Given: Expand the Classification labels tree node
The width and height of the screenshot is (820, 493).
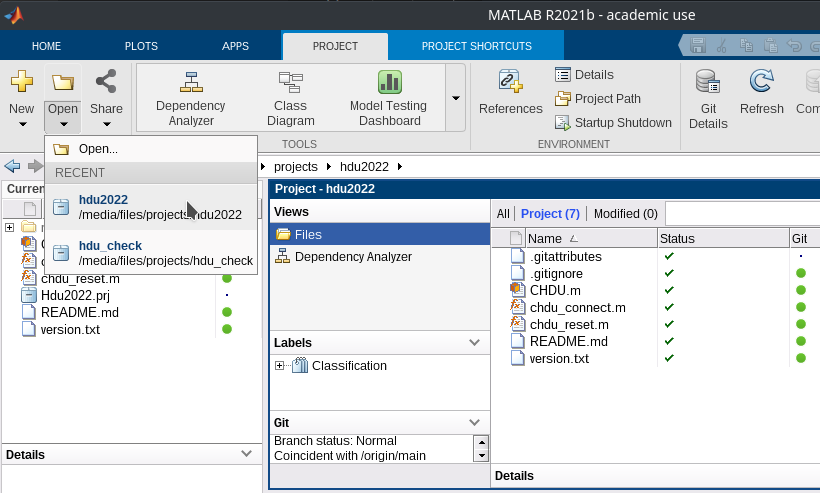Looking at the screenshot, I should [x=280, y=366].
